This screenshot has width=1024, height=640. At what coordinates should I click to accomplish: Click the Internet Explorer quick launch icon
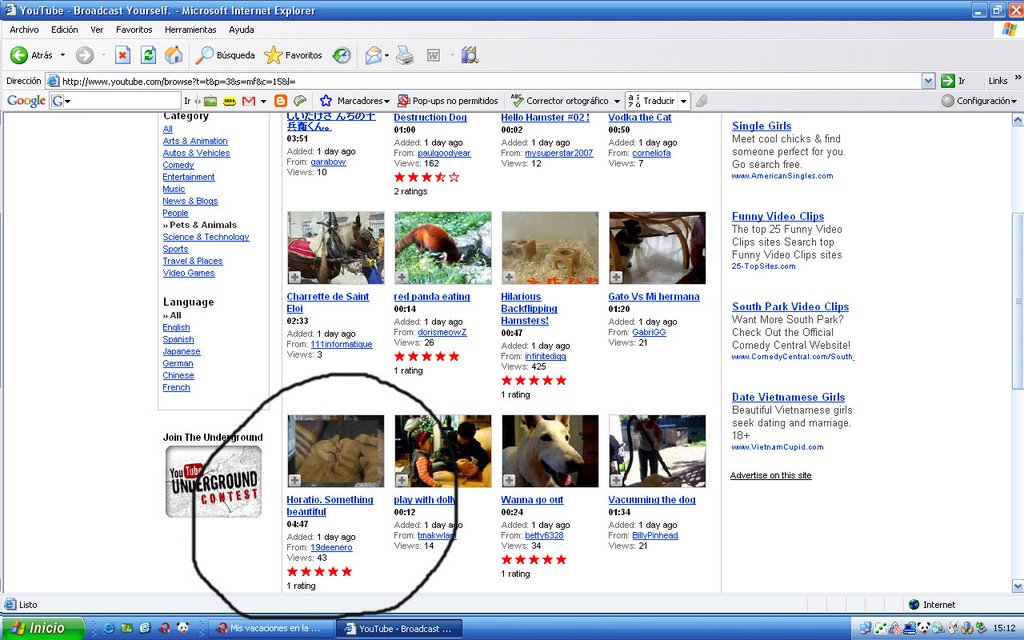click(x=108, y=628)
